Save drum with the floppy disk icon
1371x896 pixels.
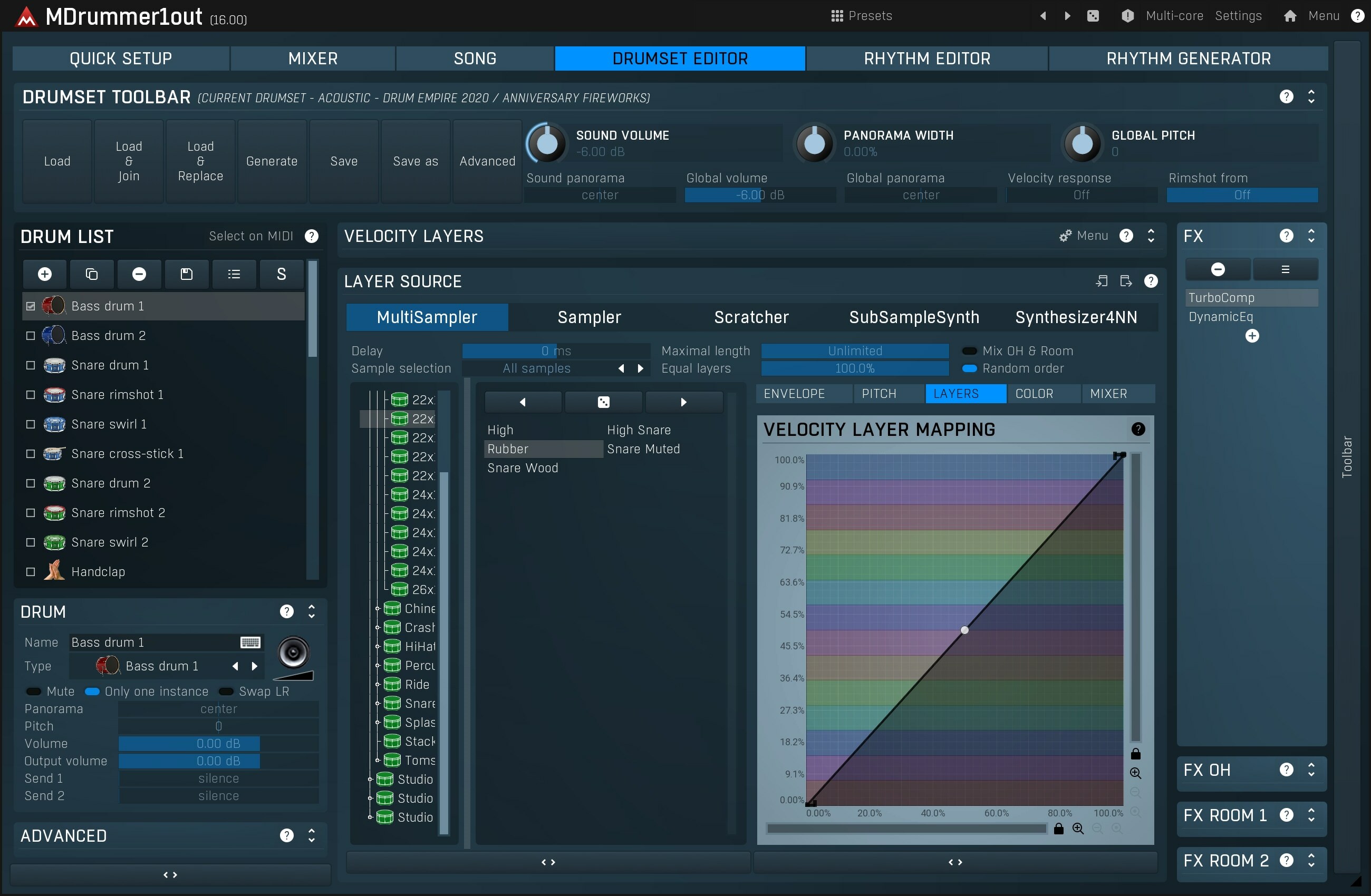[186, 274]
